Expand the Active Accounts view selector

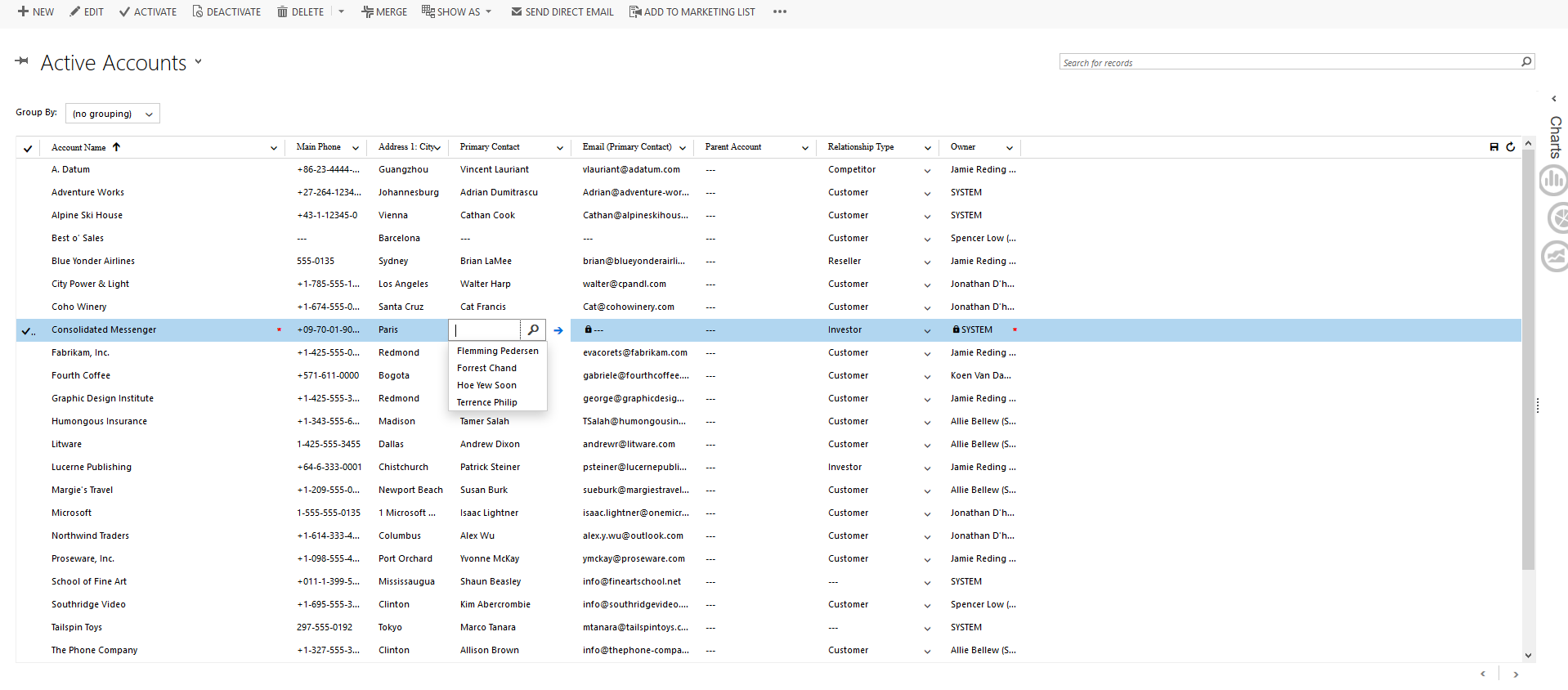pyautogui.click(x=198, y=62)
